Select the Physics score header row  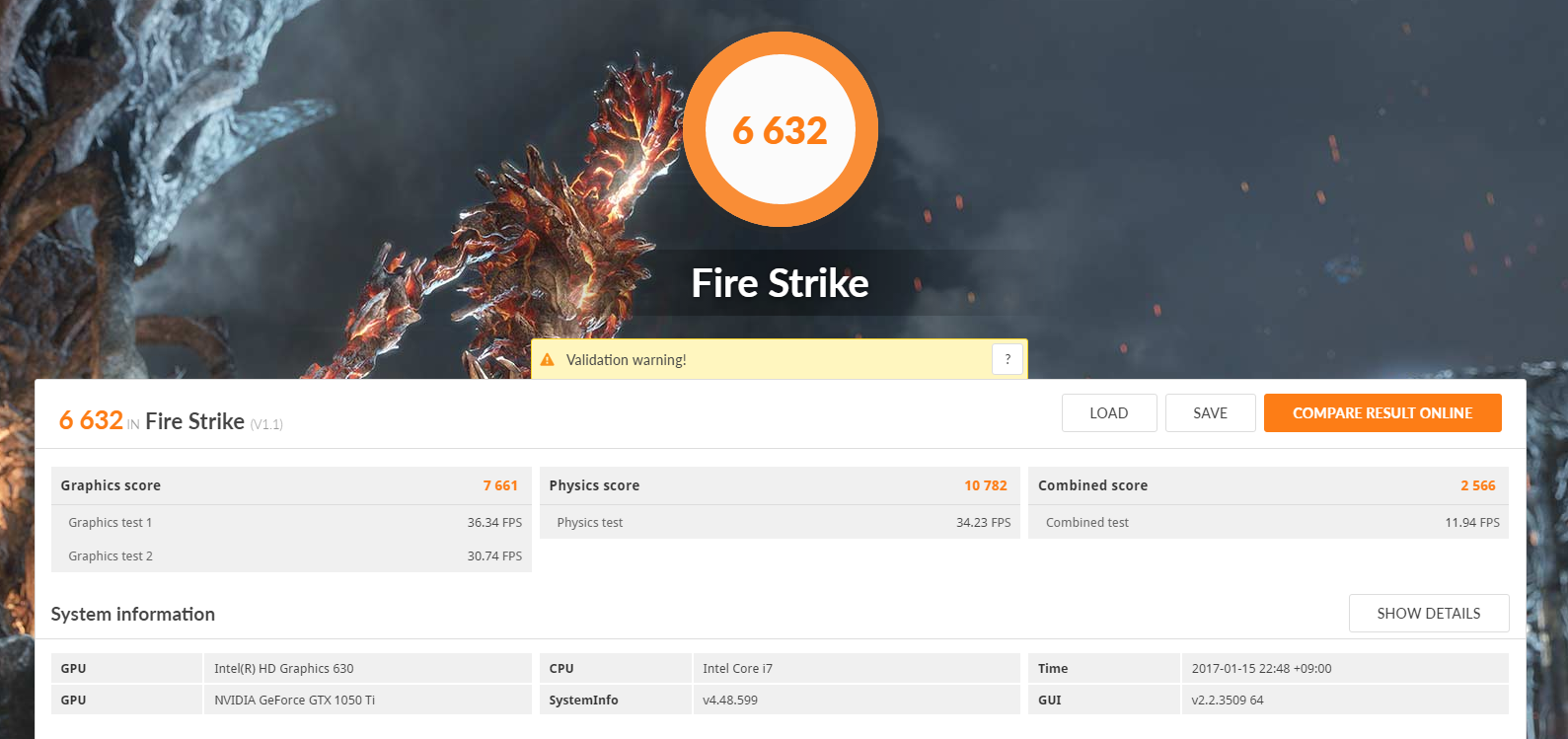779,485
